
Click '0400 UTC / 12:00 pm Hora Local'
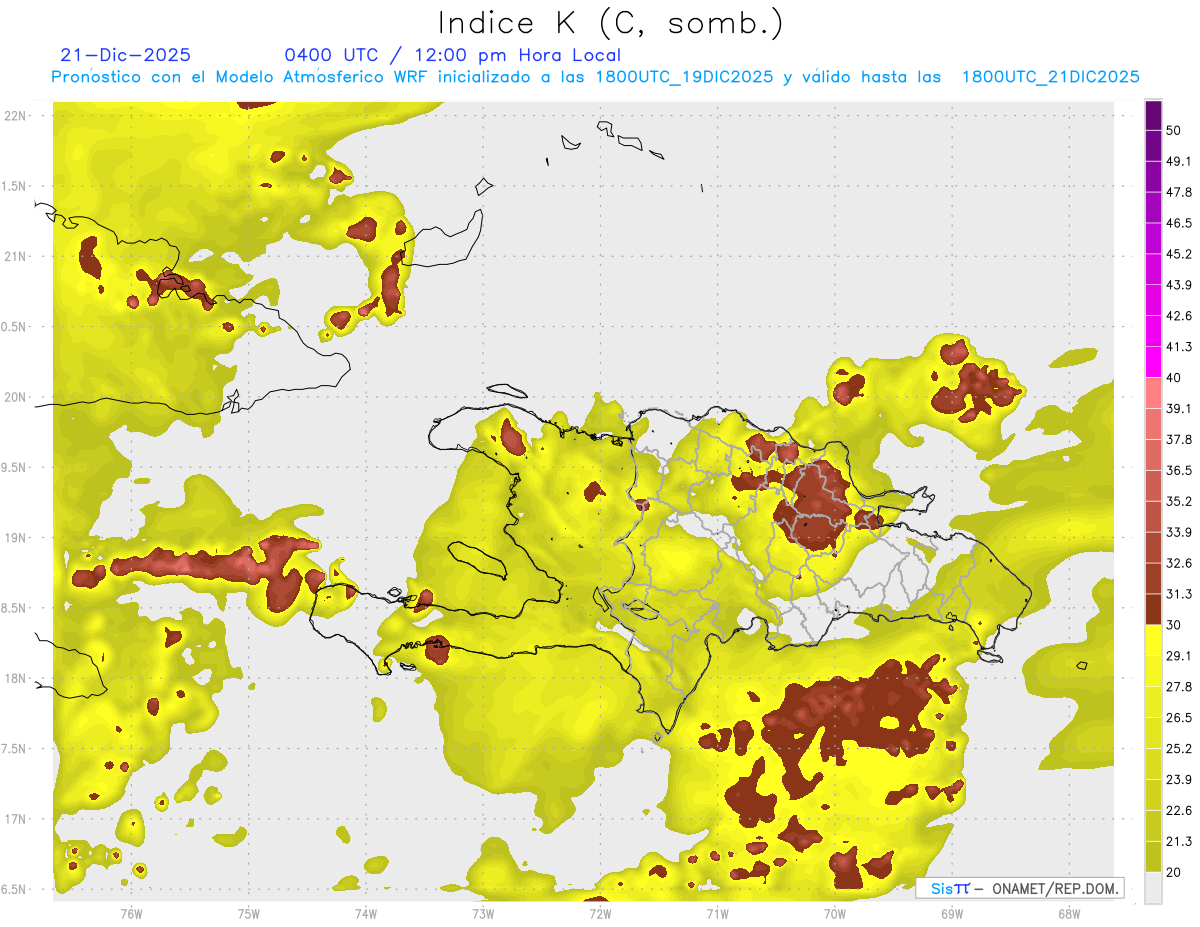[x=452, y=55]
